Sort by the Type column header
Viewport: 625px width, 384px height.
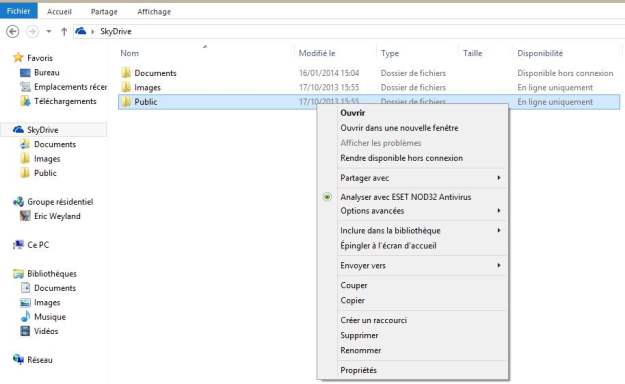point(389,53)
